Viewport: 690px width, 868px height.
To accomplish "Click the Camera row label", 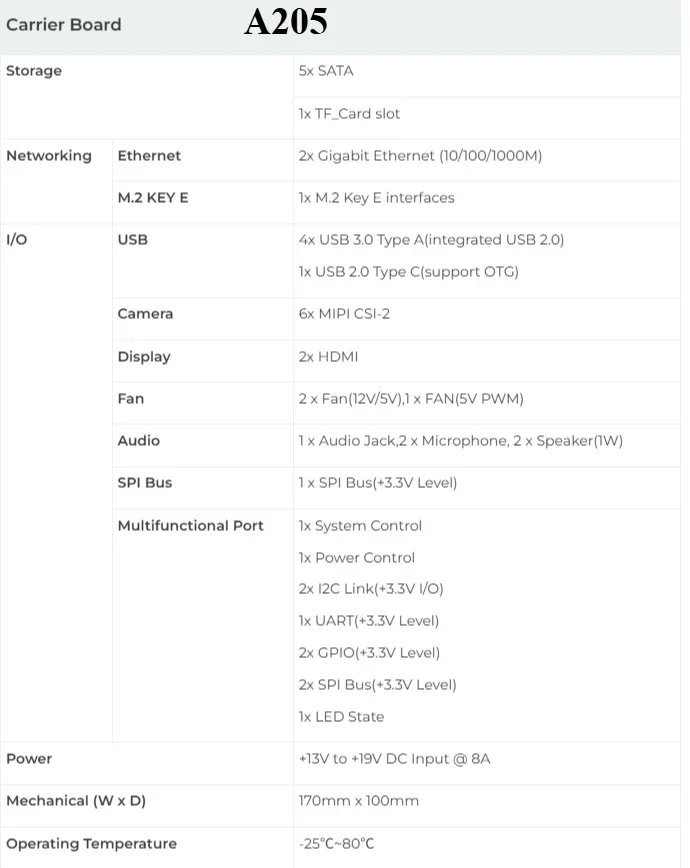I will 145,314.
